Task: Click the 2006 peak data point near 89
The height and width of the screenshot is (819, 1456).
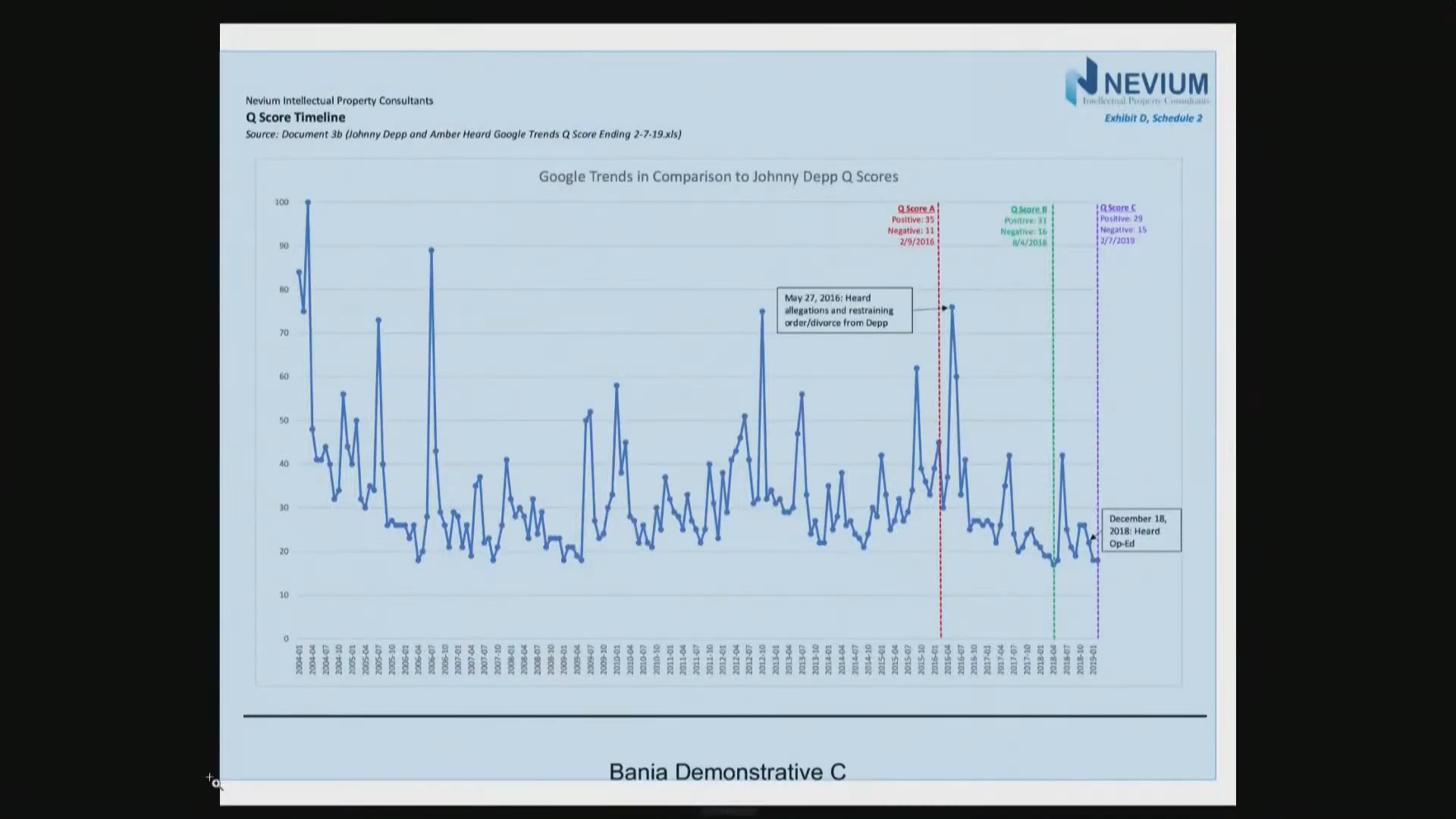Action: click(x=431, y=249)
